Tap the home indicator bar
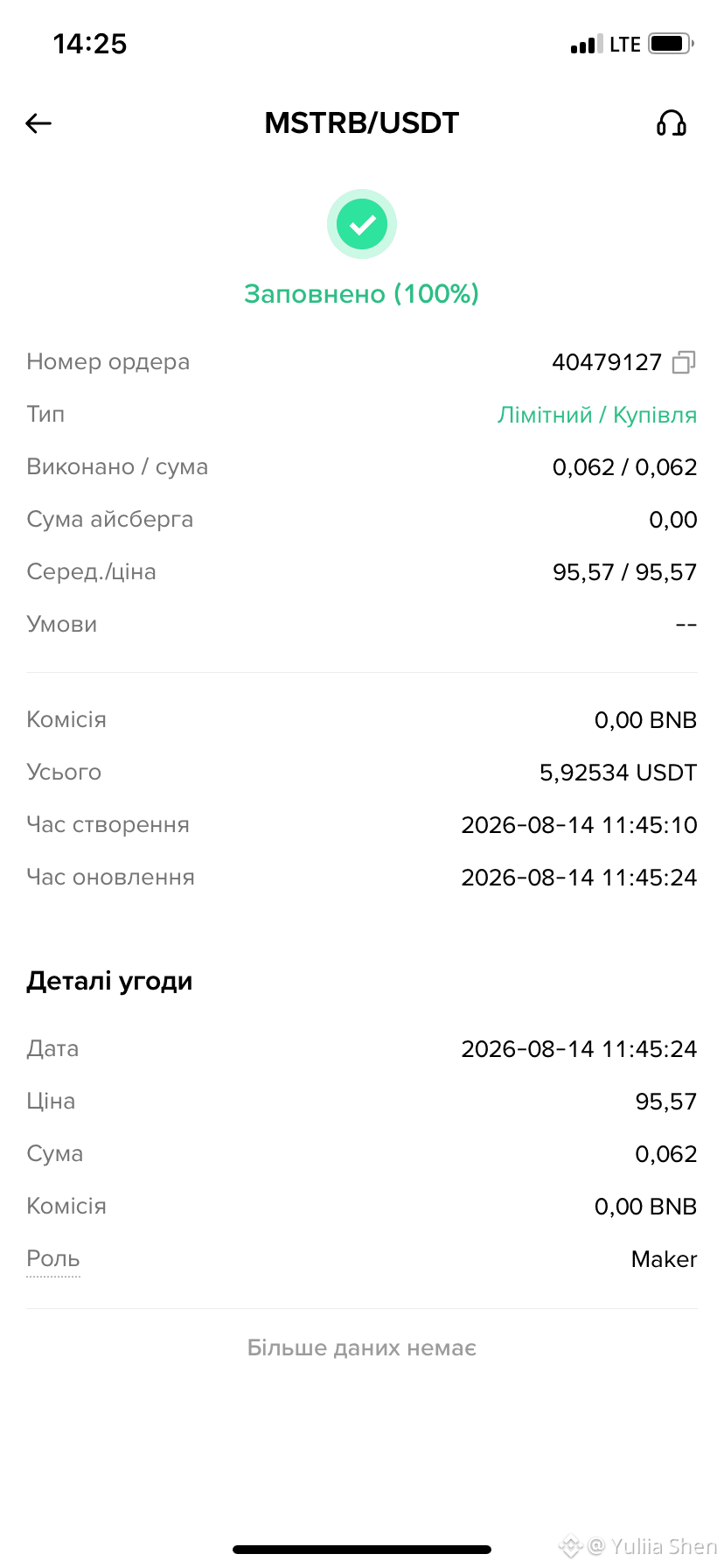The height and width of the screenshot is (1568, 724). [362, 1550]
